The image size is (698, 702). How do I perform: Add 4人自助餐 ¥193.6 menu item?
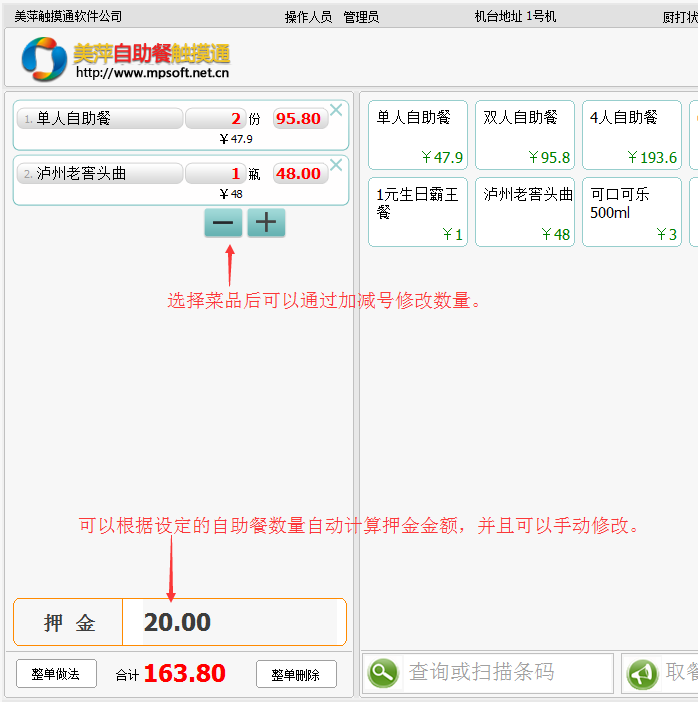632,135
